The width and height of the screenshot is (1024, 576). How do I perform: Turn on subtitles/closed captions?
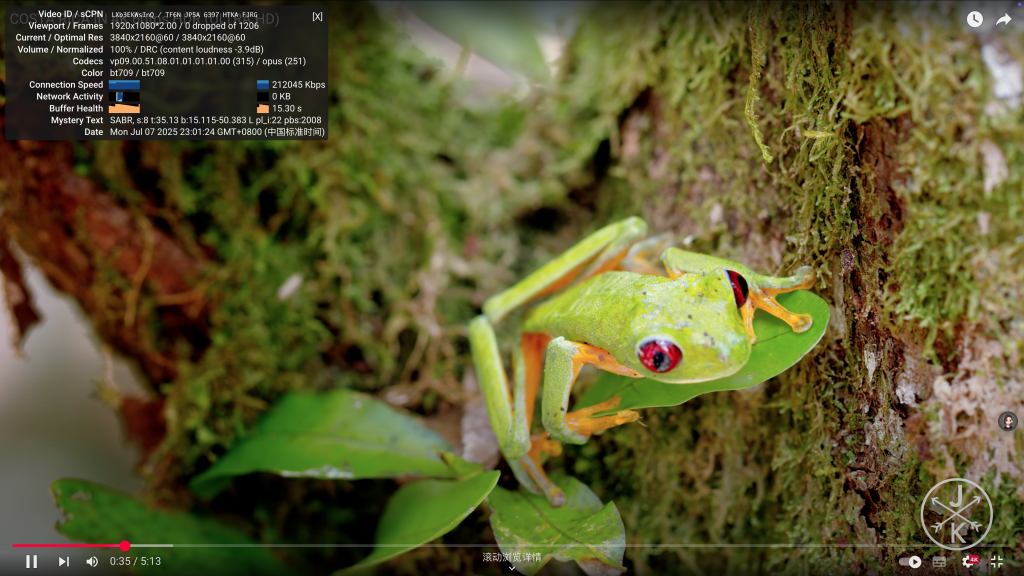click(939, 562)
